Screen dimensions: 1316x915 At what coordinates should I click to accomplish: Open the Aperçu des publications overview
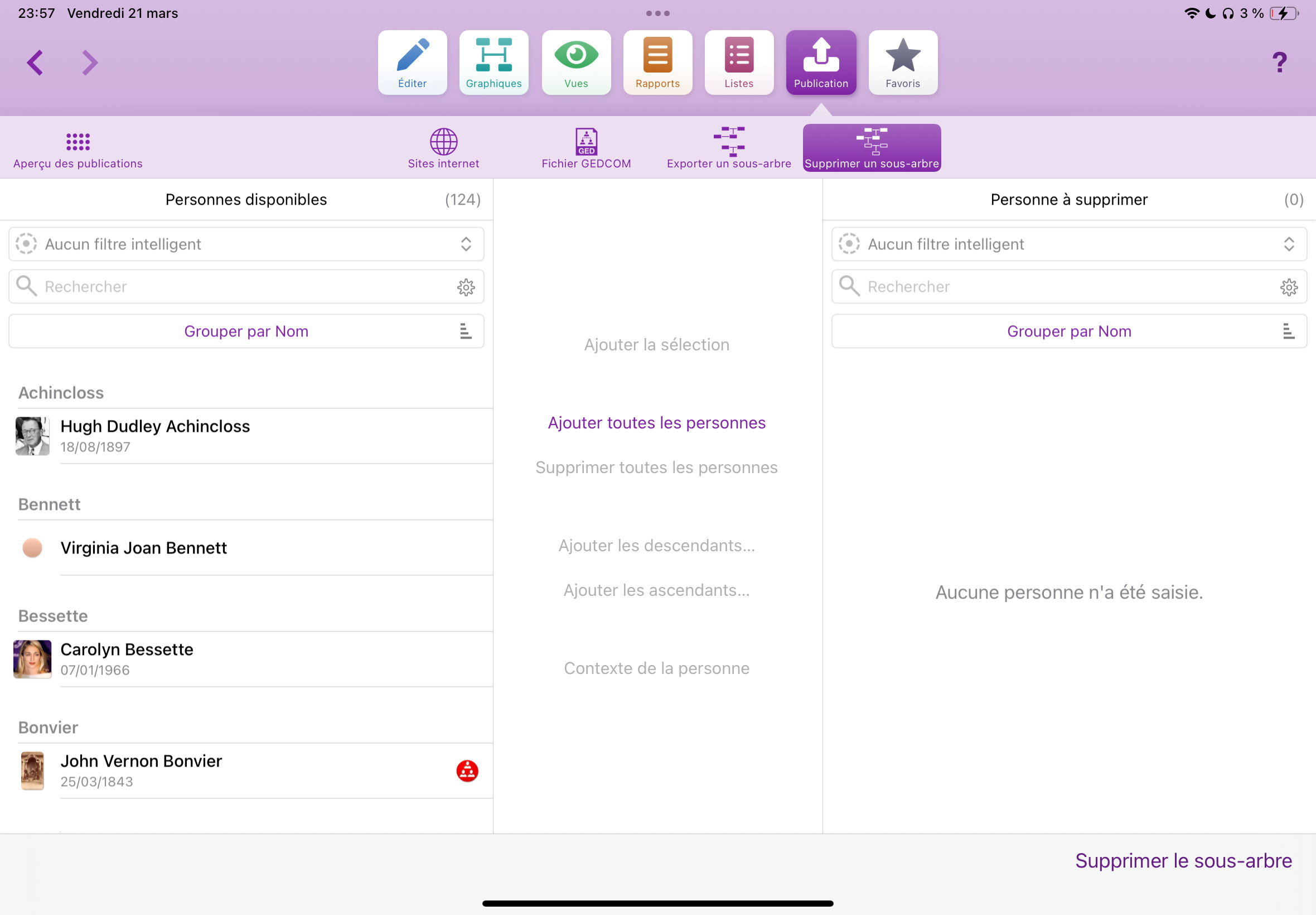(x=78, y=148)
